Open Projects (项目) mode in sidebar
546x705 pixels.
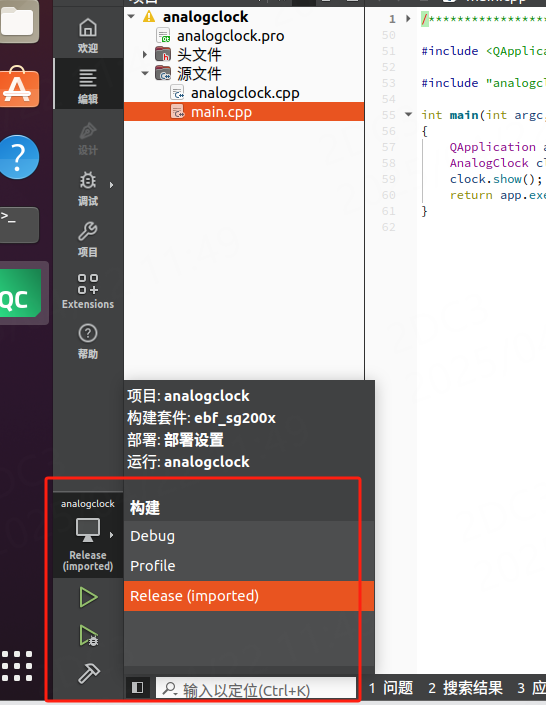(88, 240)
